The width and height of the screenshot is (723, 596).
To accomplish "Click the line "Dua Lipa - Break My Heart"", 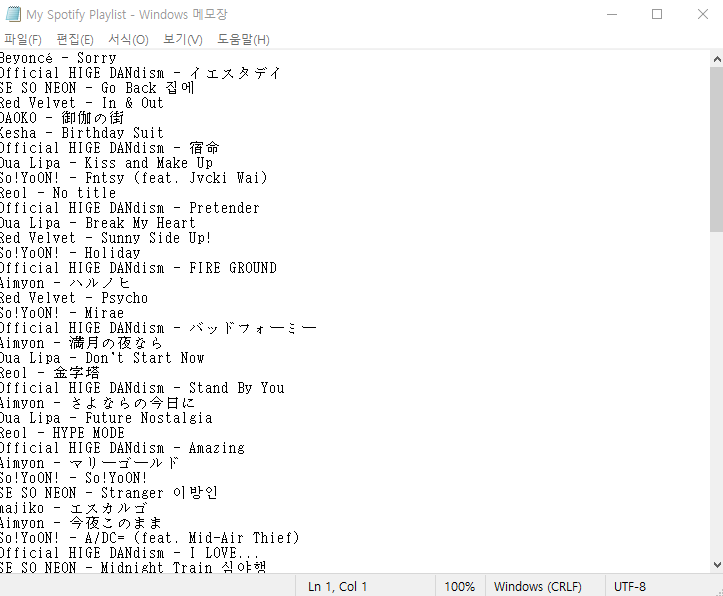I will (98, 223).
